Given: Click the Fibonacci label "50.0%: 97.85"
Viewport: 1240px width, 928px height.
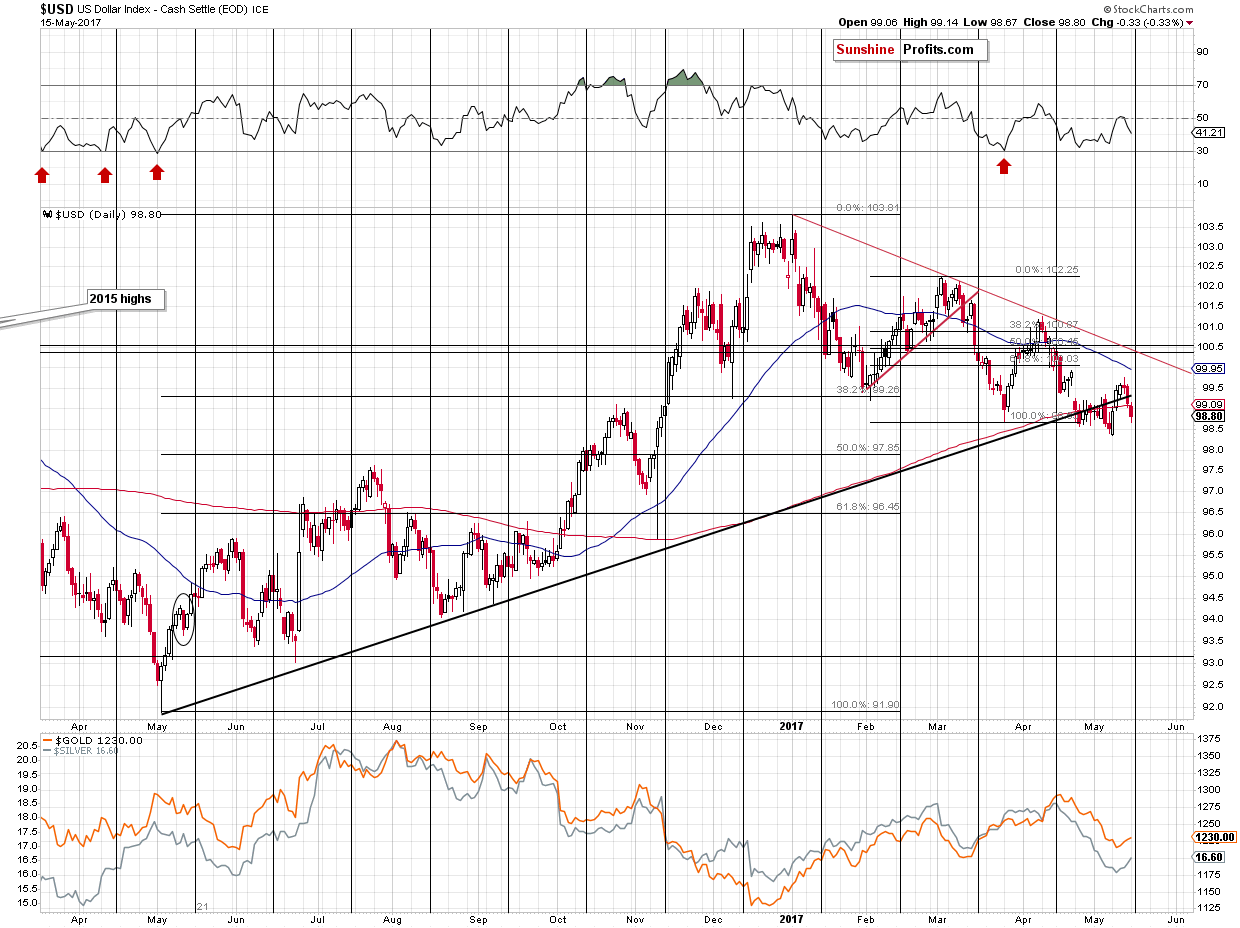Looking at the screenshot, I should 869,447.
